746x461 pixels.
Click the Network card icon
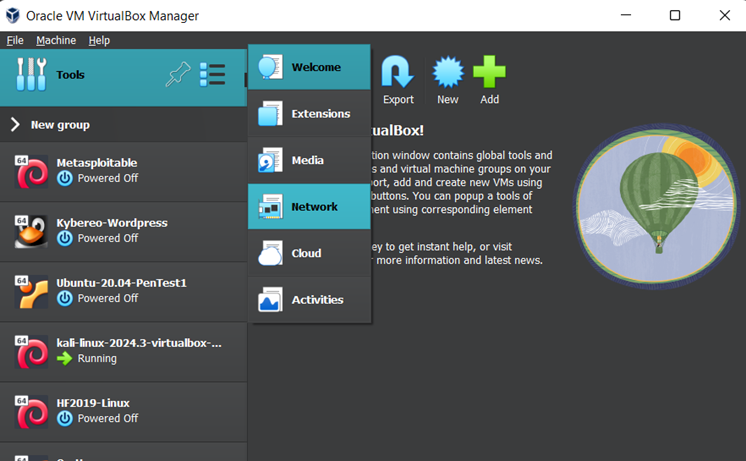tap(270, 206)
